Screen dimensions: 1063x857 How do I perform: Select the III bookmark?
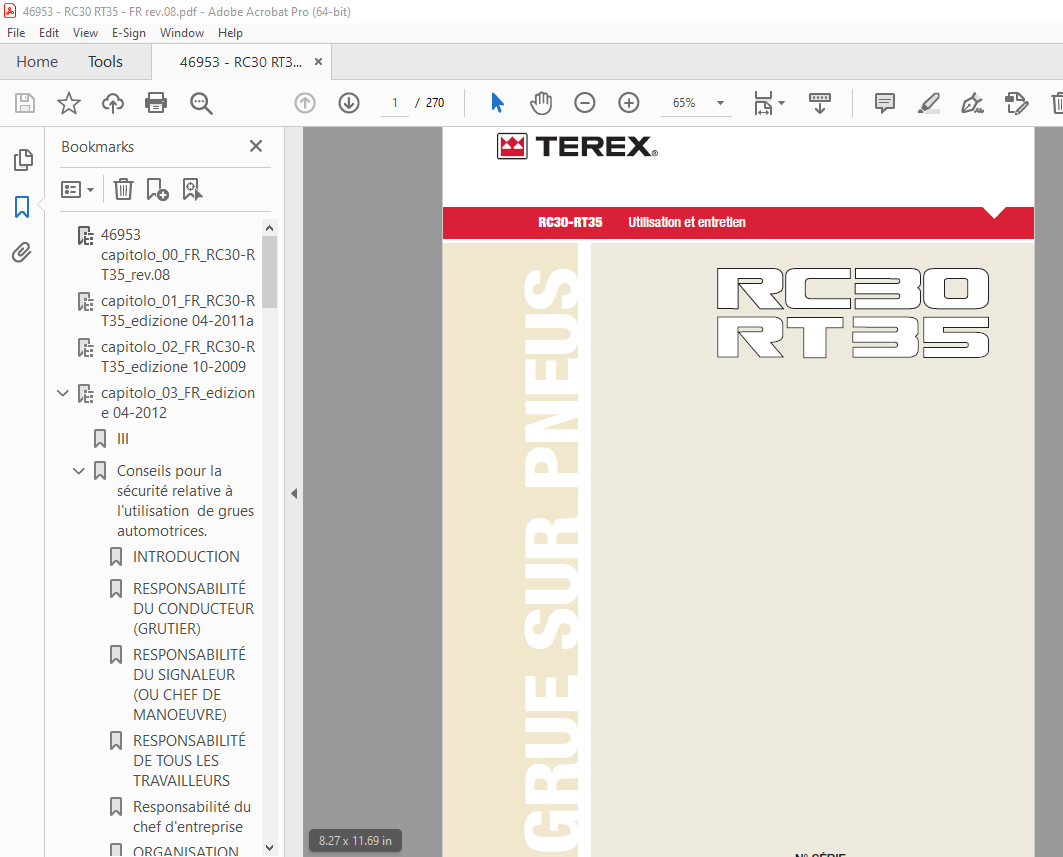pos(123,439)
